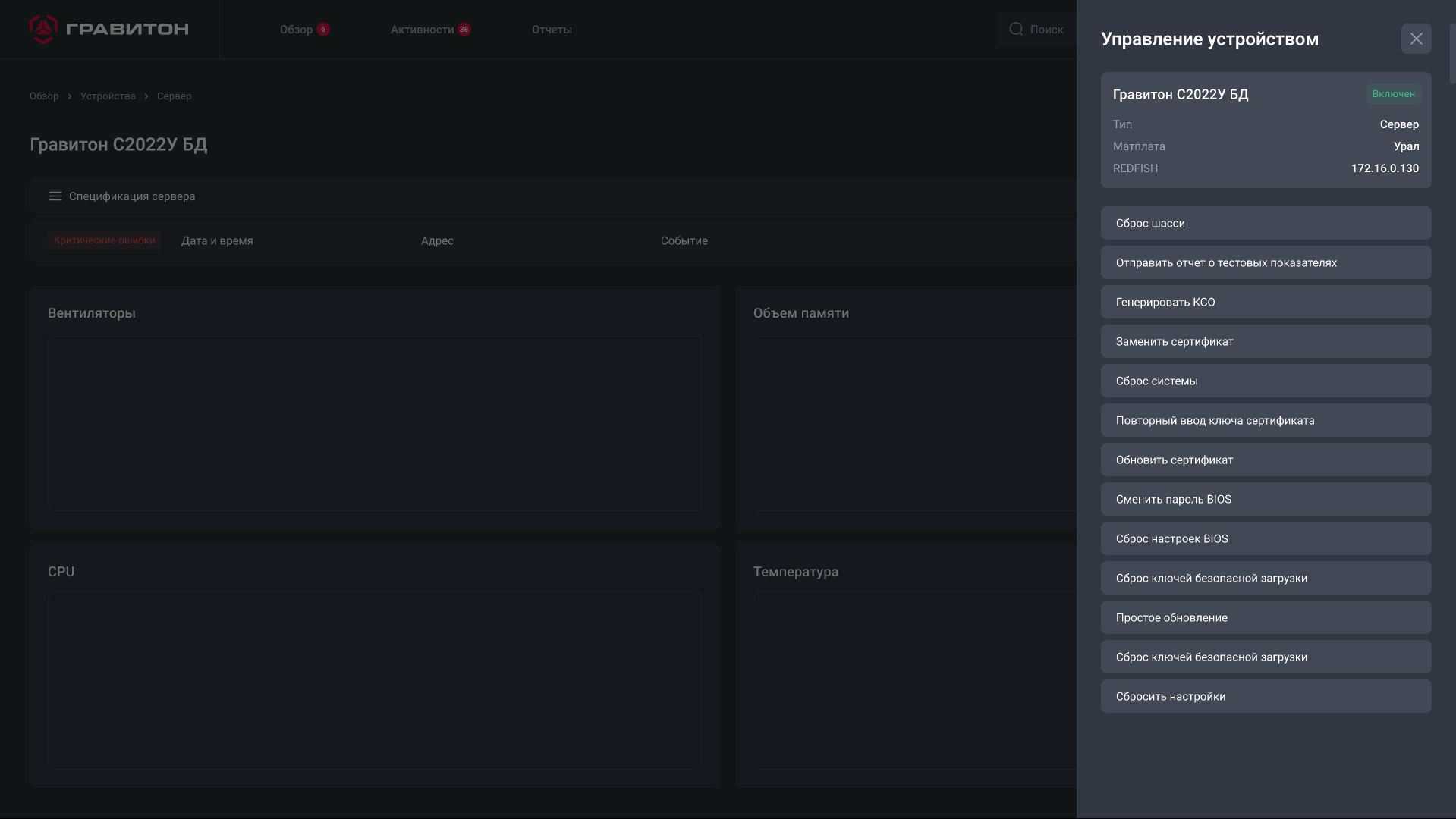Toggle the Критические ошибки filter tag
The height and width of the screenshot is (819, 1456).
point(105,240)
